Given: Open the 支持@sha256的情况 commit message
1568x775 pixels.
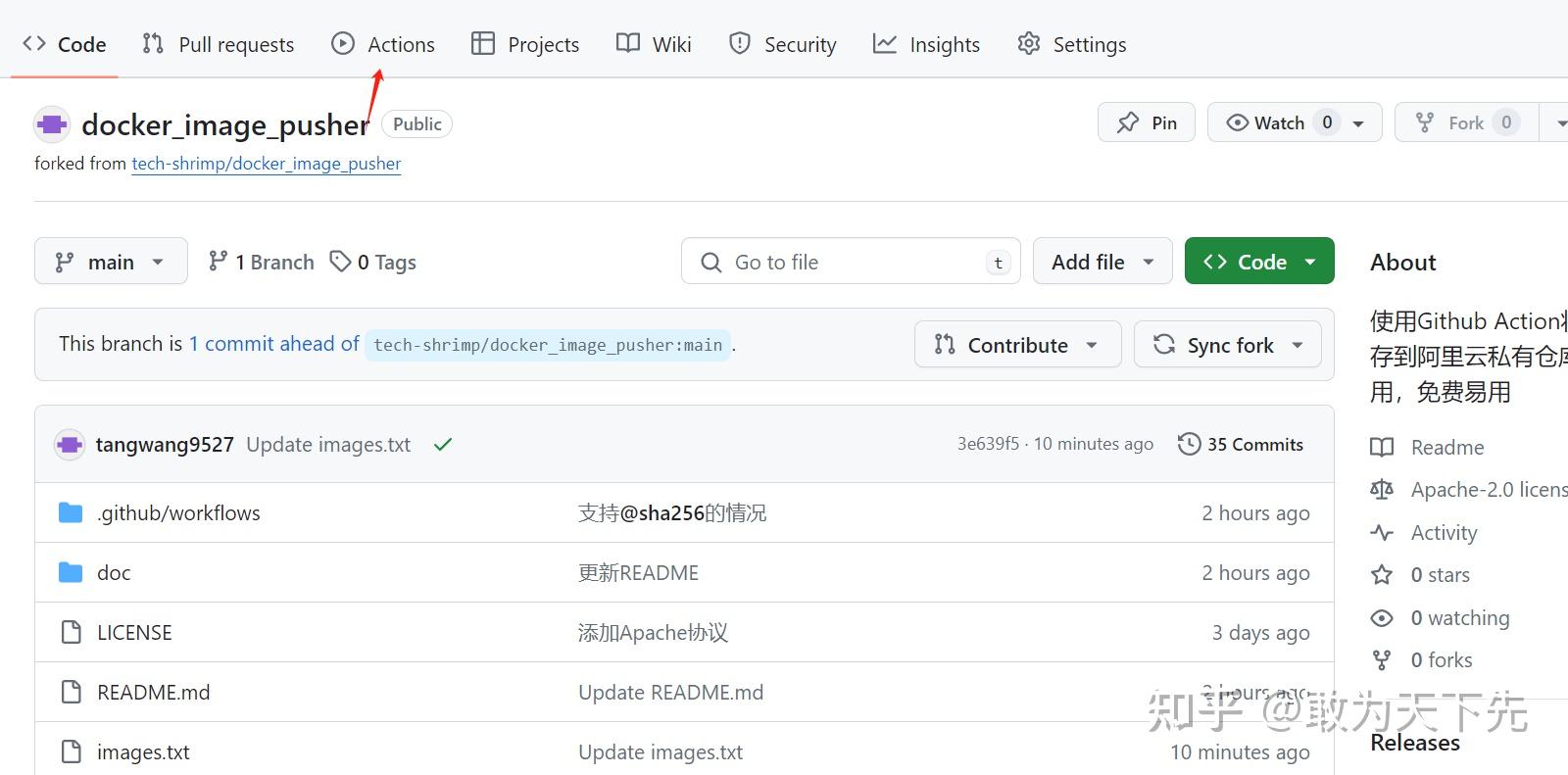Looking at the screenshot, I should (x=672, y=512).
